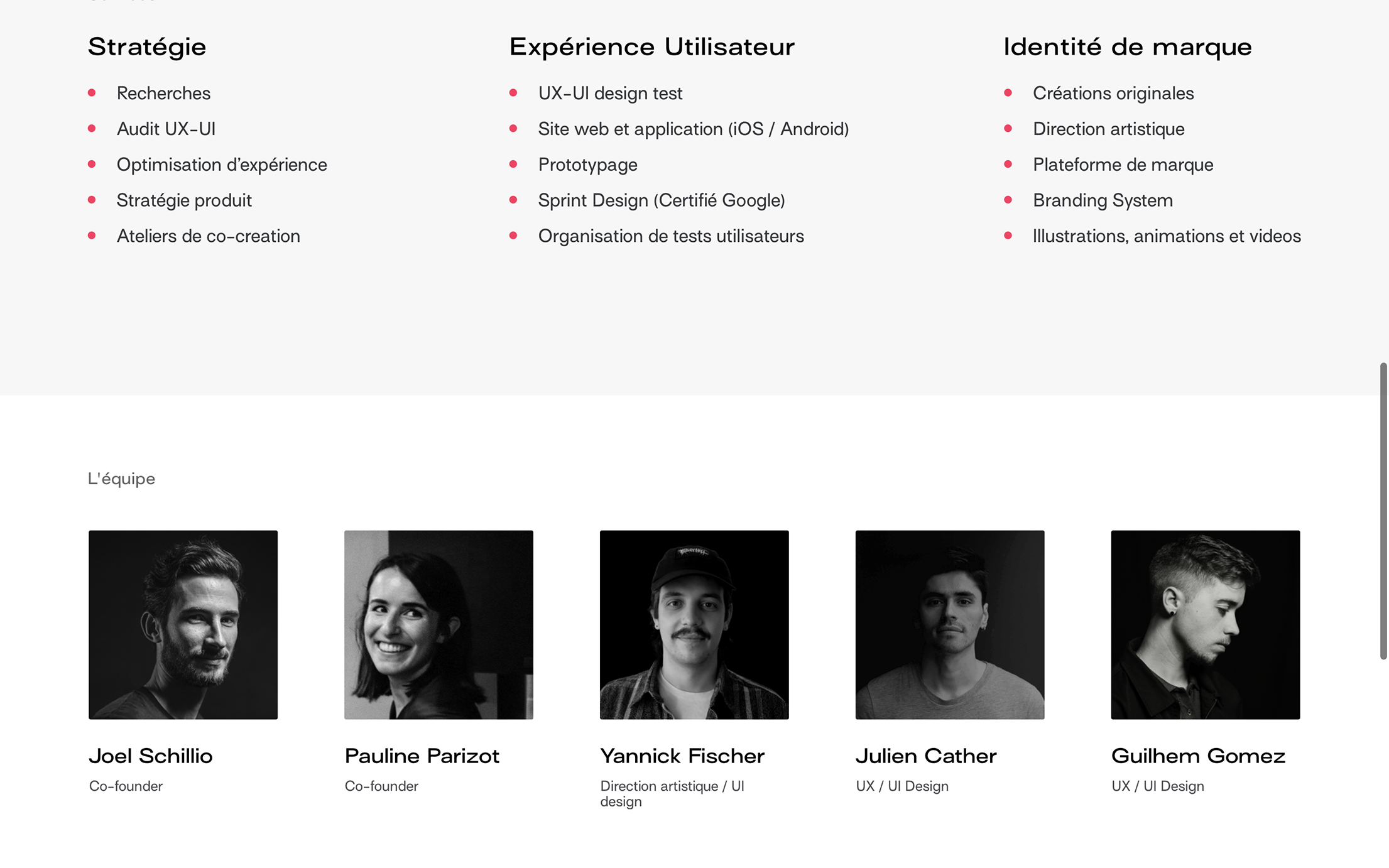1389x868 pixels.
Task: Click the Direction artistique list item
Action: click(x=1108, y=129)
